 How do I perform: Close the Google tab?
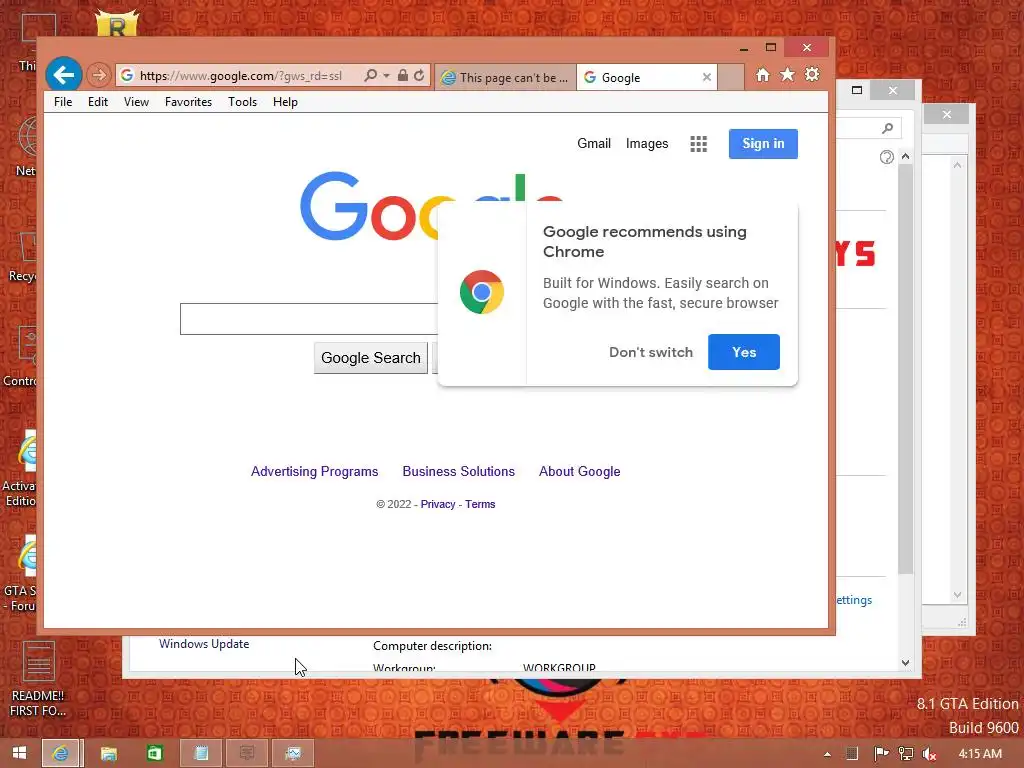point(707,77)
